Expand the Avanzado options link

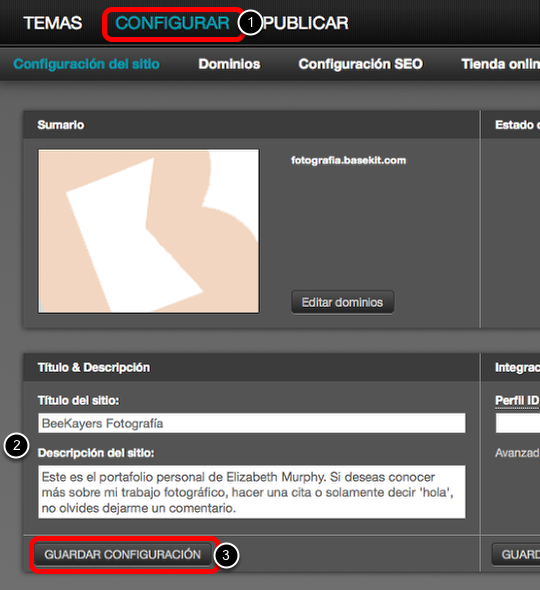(x=517, y=453)
